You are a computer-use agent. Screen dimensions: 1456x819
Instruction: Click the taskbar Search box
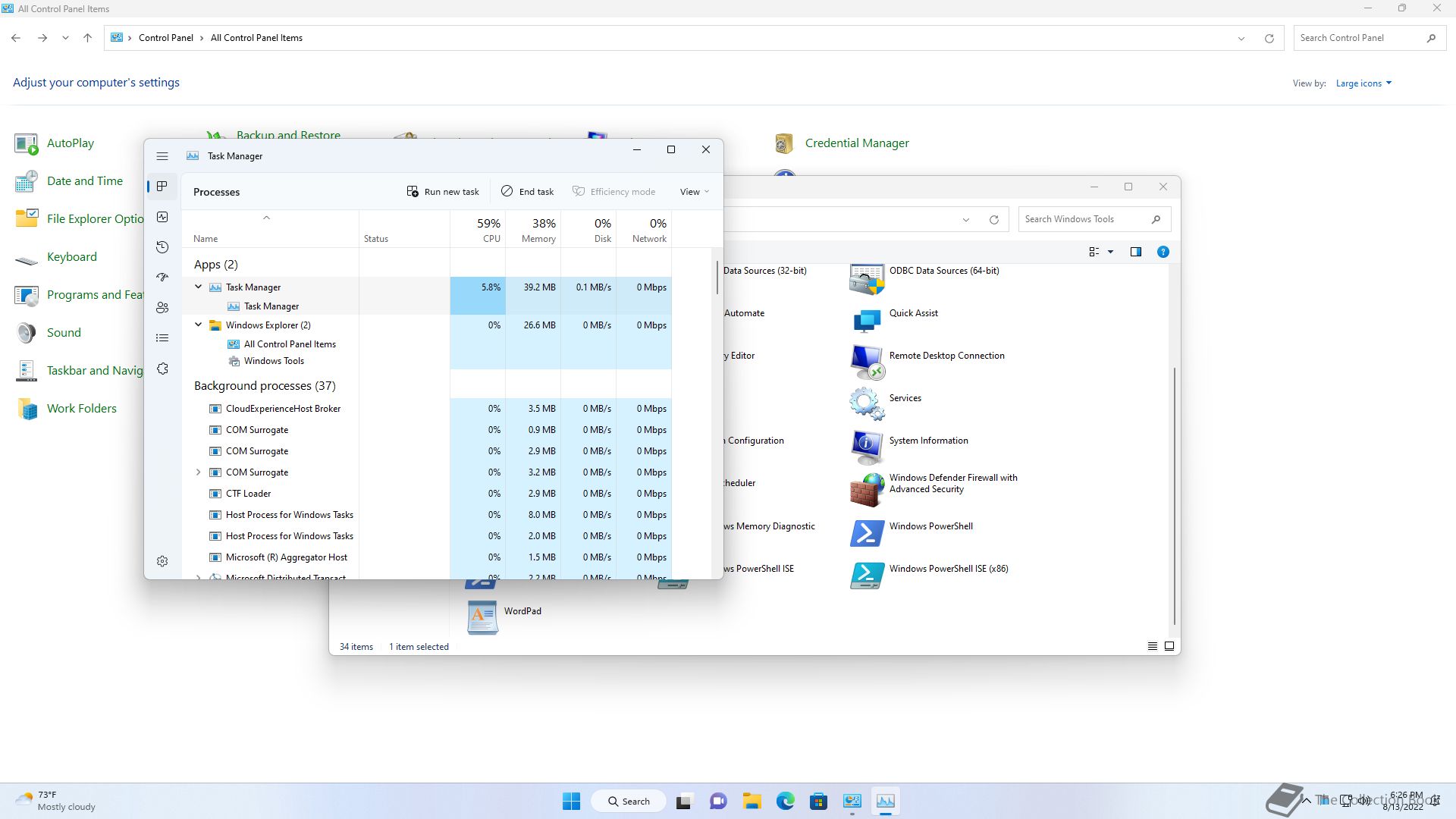pos(629,801)
